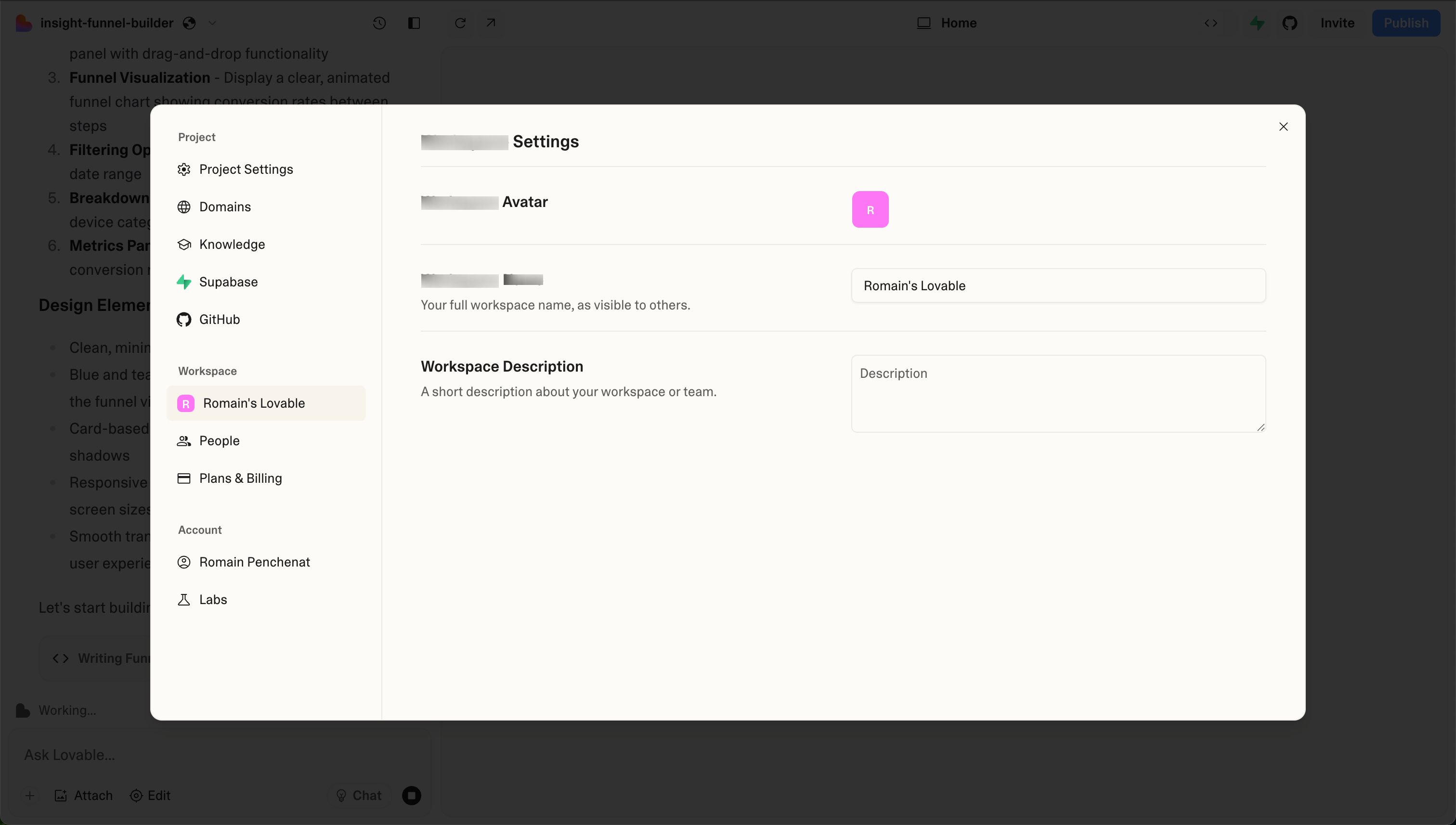Open the Supabase integration settings
Image resolution: width=1456 pixels, height=825 pixels.
pos(265,282)
